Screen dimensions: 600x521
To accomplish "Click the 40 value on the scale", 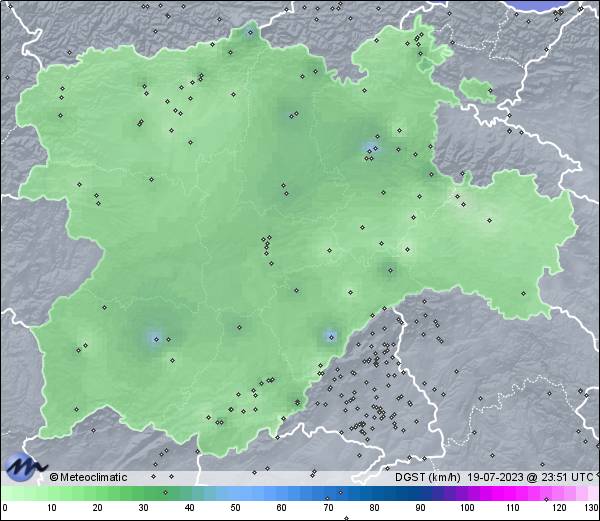I will 189,508.
